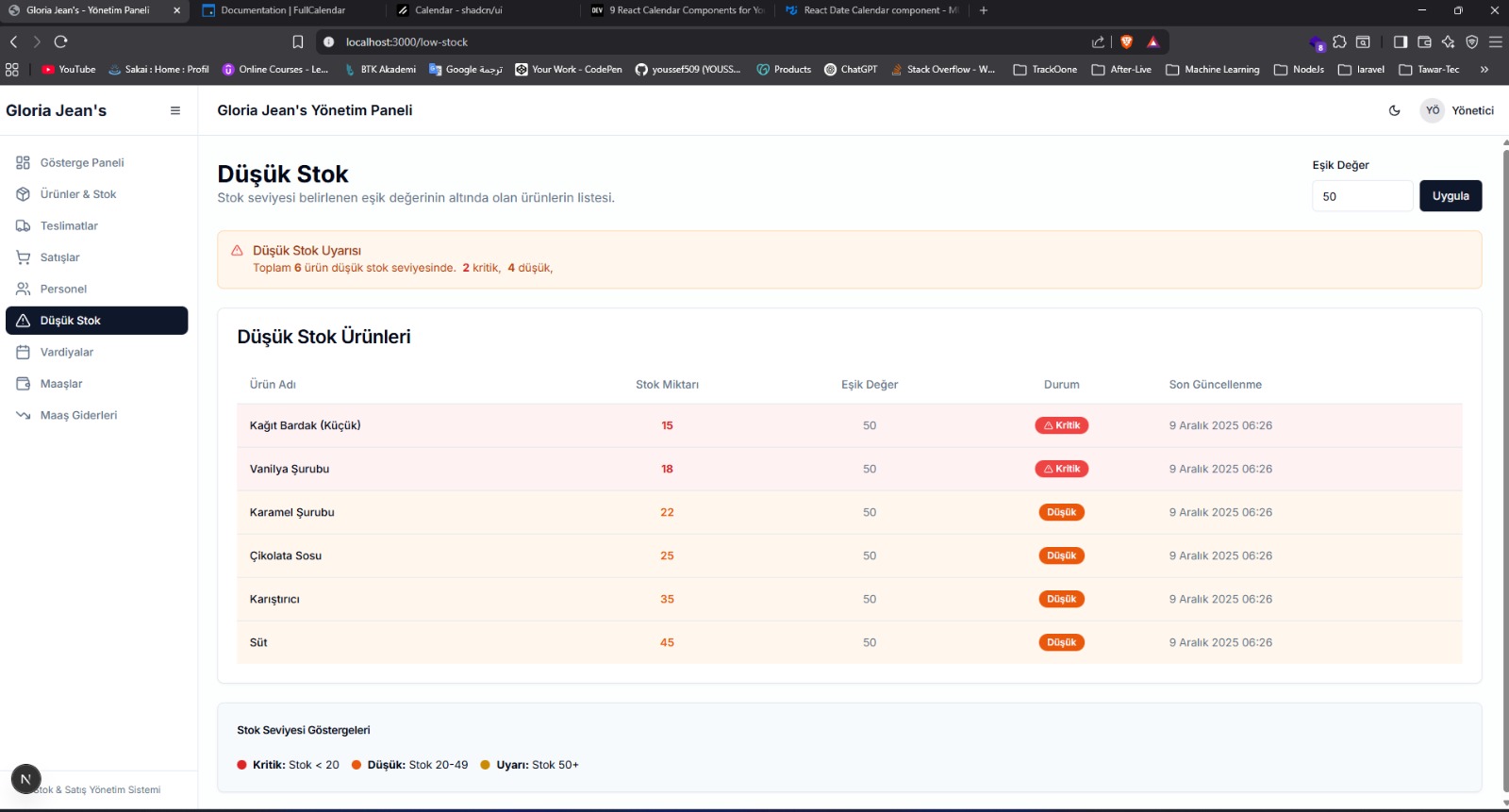Click the browser bookmark page icon
The height and width of the screenshot is (812, 1509).
pyautogui.click(x=298, y=41)
